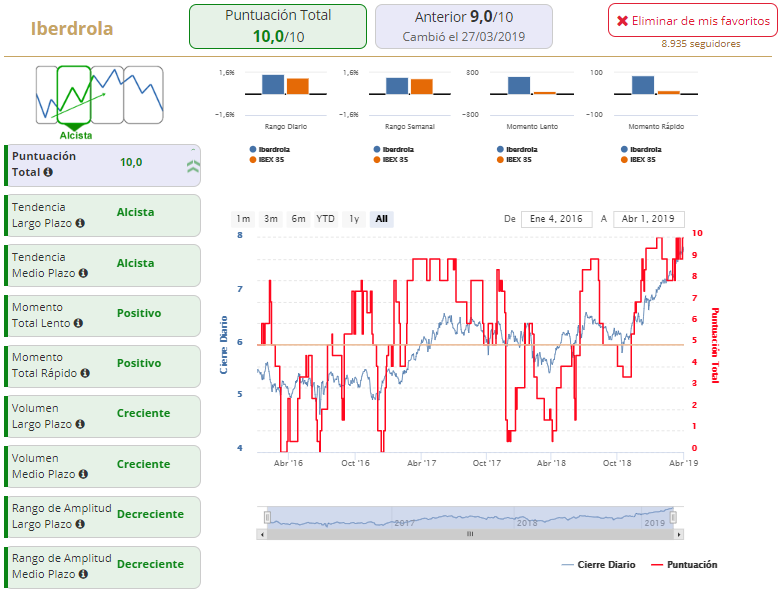Click the Volumen Largo Plazo Creciente row
The height and width of the screenshot is (592, 781).
(103, 416)
